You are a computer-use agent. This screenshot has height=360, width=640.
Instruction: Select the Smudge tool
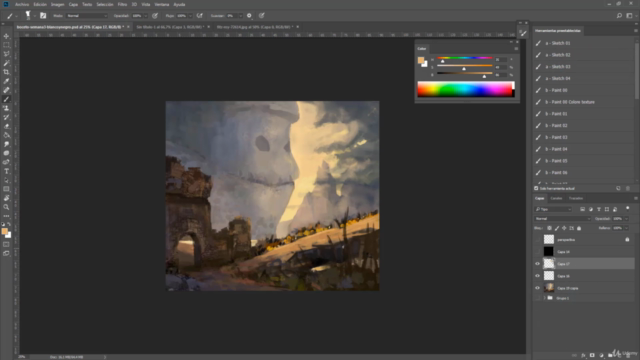click(x=6, y=144)
